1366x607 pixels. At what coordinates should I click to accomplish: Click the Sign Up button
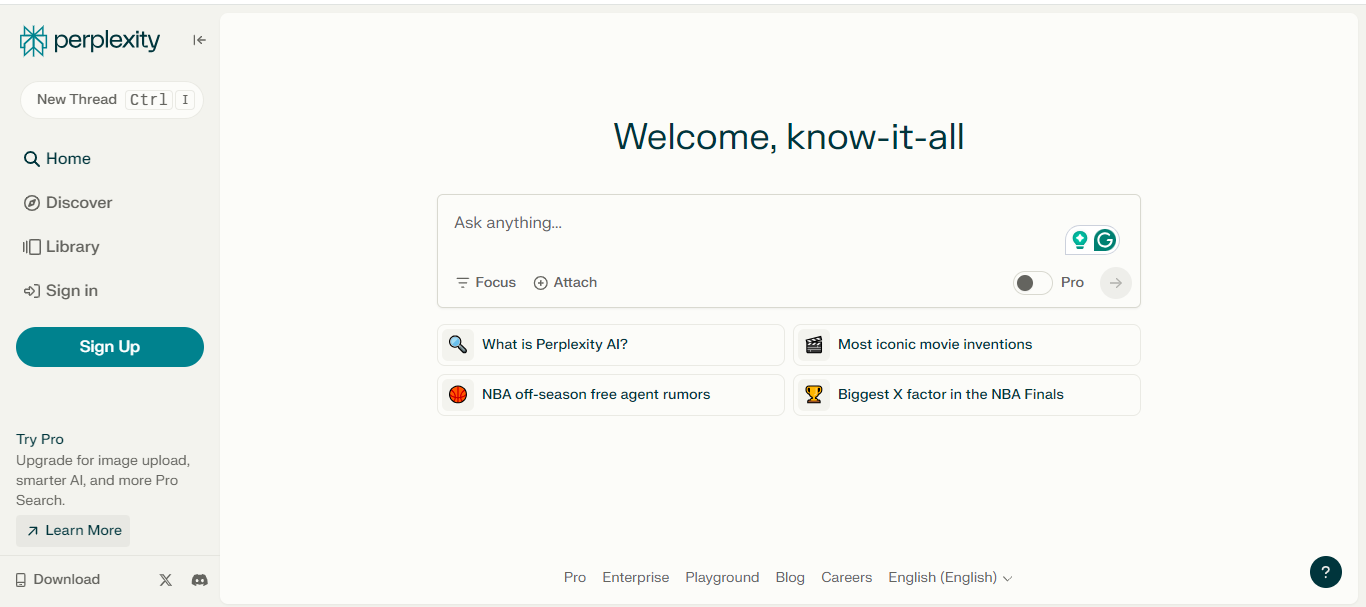pyautogui.click(x=110, y=347)
